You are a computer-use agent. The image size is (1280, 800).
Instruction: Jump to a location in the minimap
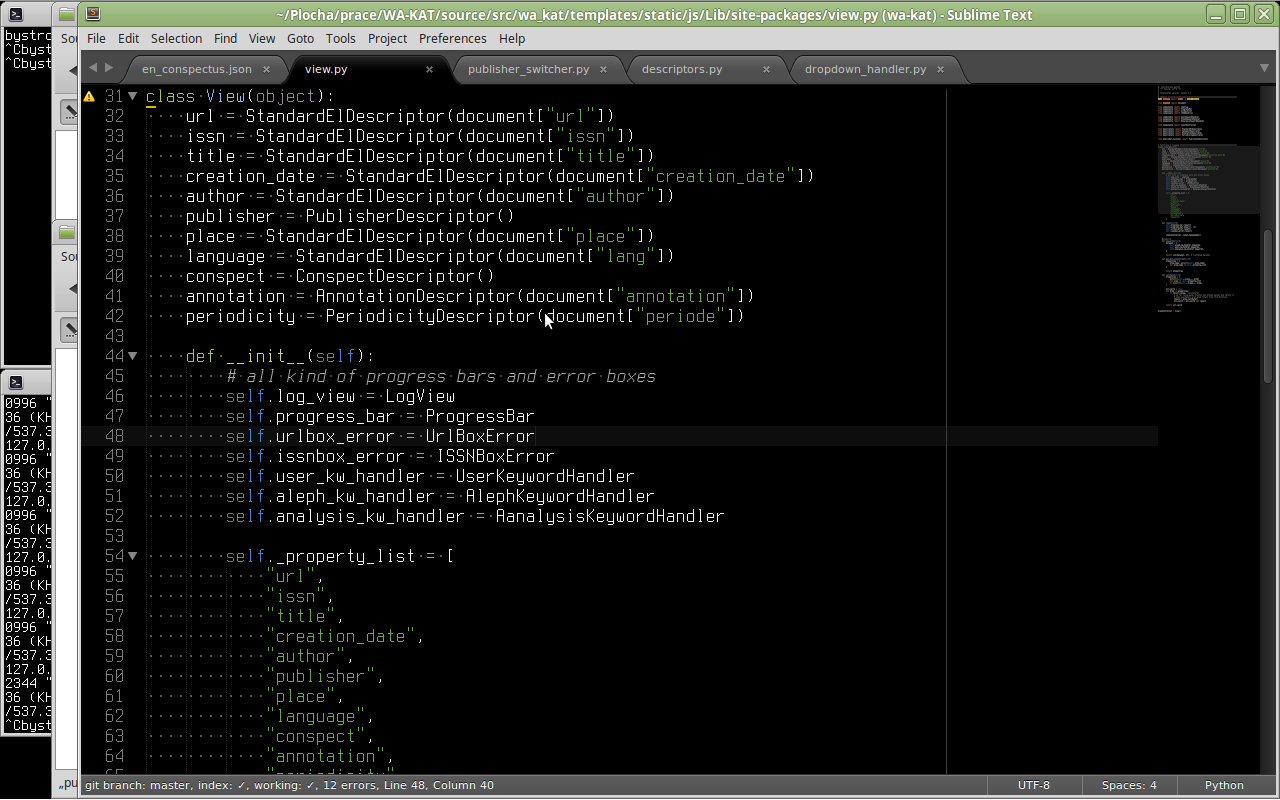[x=1208, y=200]
